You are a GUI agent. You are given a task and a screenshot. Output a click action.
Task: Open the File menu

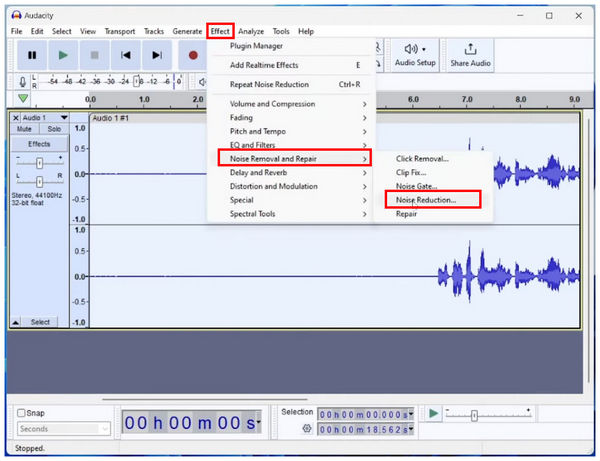tap(17, 31)
